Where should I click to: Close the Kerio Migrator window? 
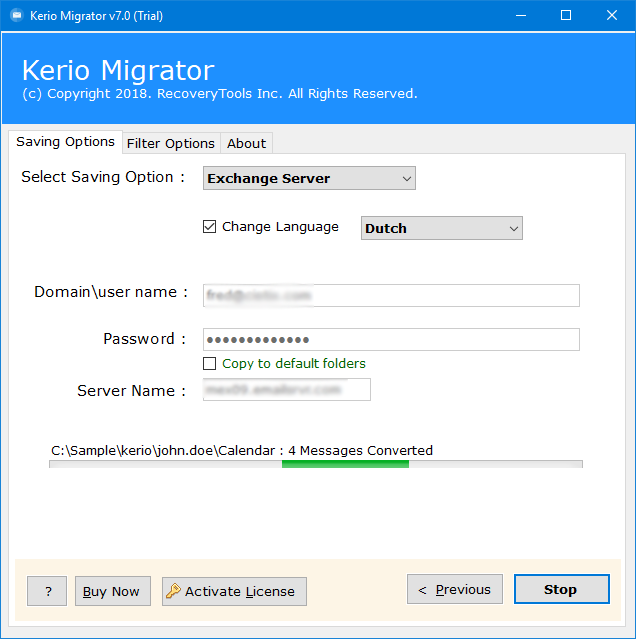(x=612, y=15)
